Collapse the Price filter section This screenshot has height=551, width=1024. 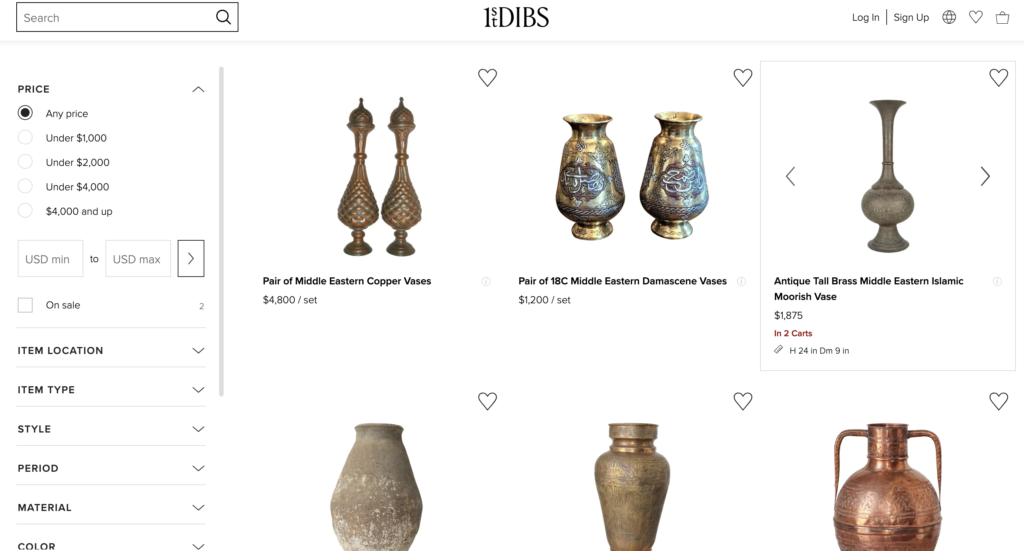coord(198,89)
